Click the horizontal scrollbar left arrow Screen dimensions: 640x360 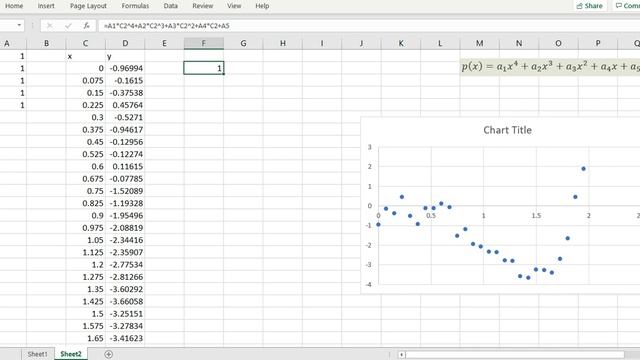(x=402, y=354)
